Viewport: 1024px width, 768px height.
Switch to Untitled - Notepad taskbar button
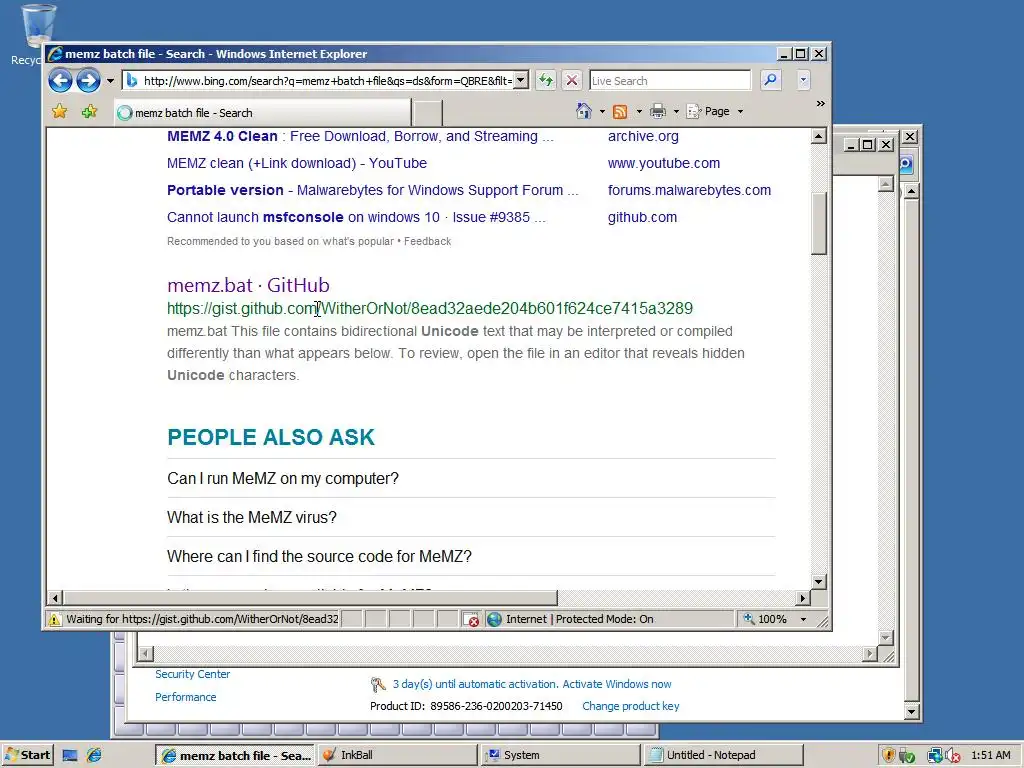tap(723, 755)
